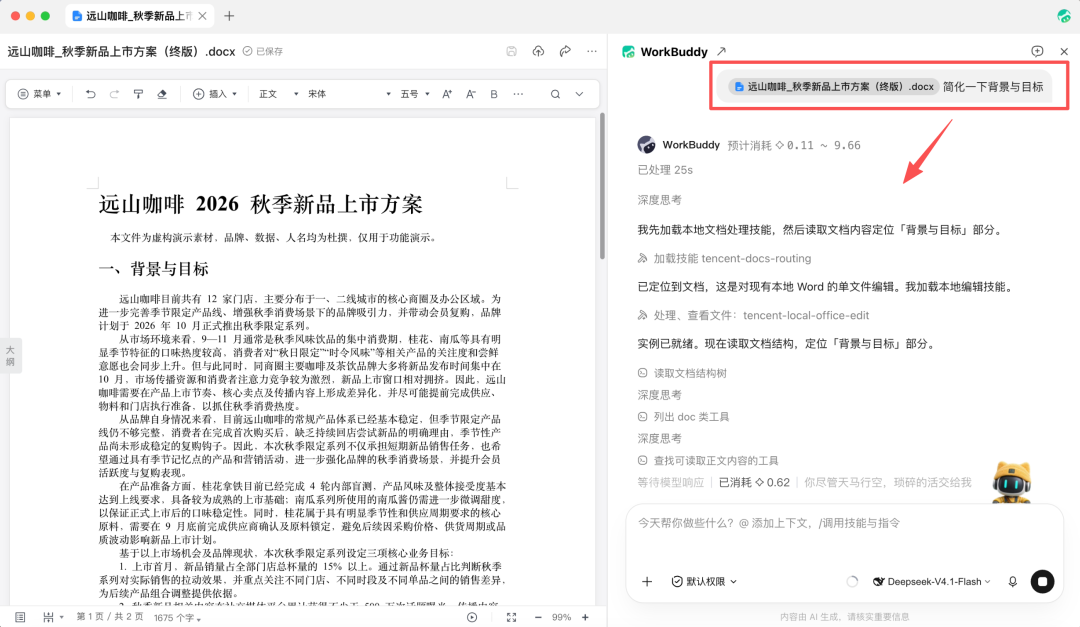Toggle fullscreen mode in status bar
Viewport: 1080px width, 627px height.
click(x=511, y=617)
